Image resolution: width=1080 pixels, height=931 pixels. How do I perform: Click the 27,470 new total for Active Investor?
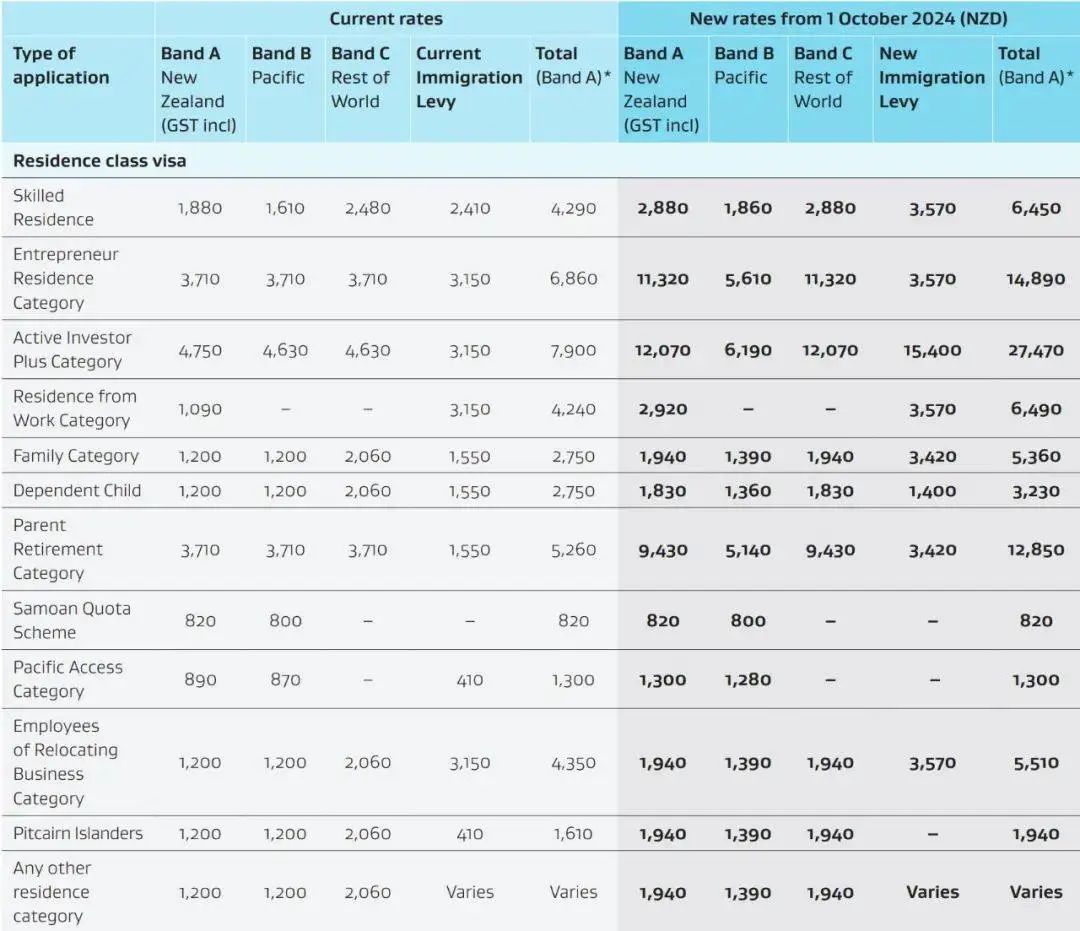[1035, 351]
